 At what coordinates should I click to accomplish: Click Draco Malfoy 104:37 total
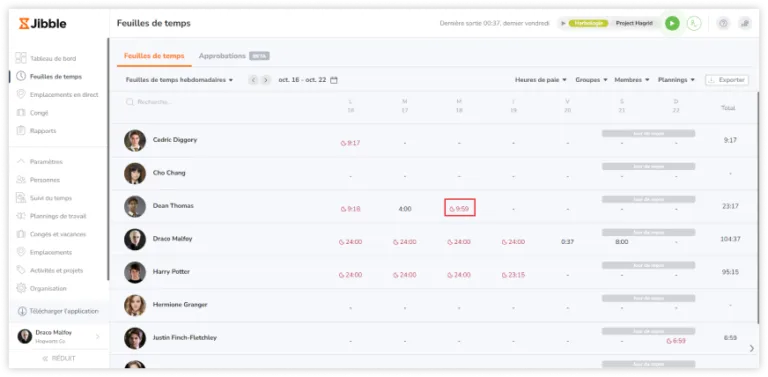point(730,239)
